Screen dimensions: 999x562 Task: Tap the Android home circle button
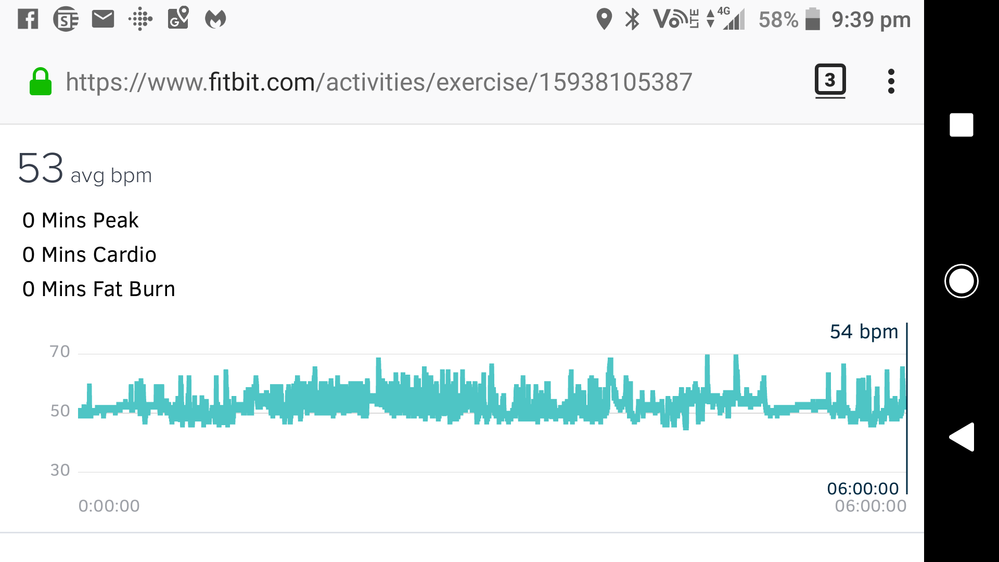[x=961, y=281]
